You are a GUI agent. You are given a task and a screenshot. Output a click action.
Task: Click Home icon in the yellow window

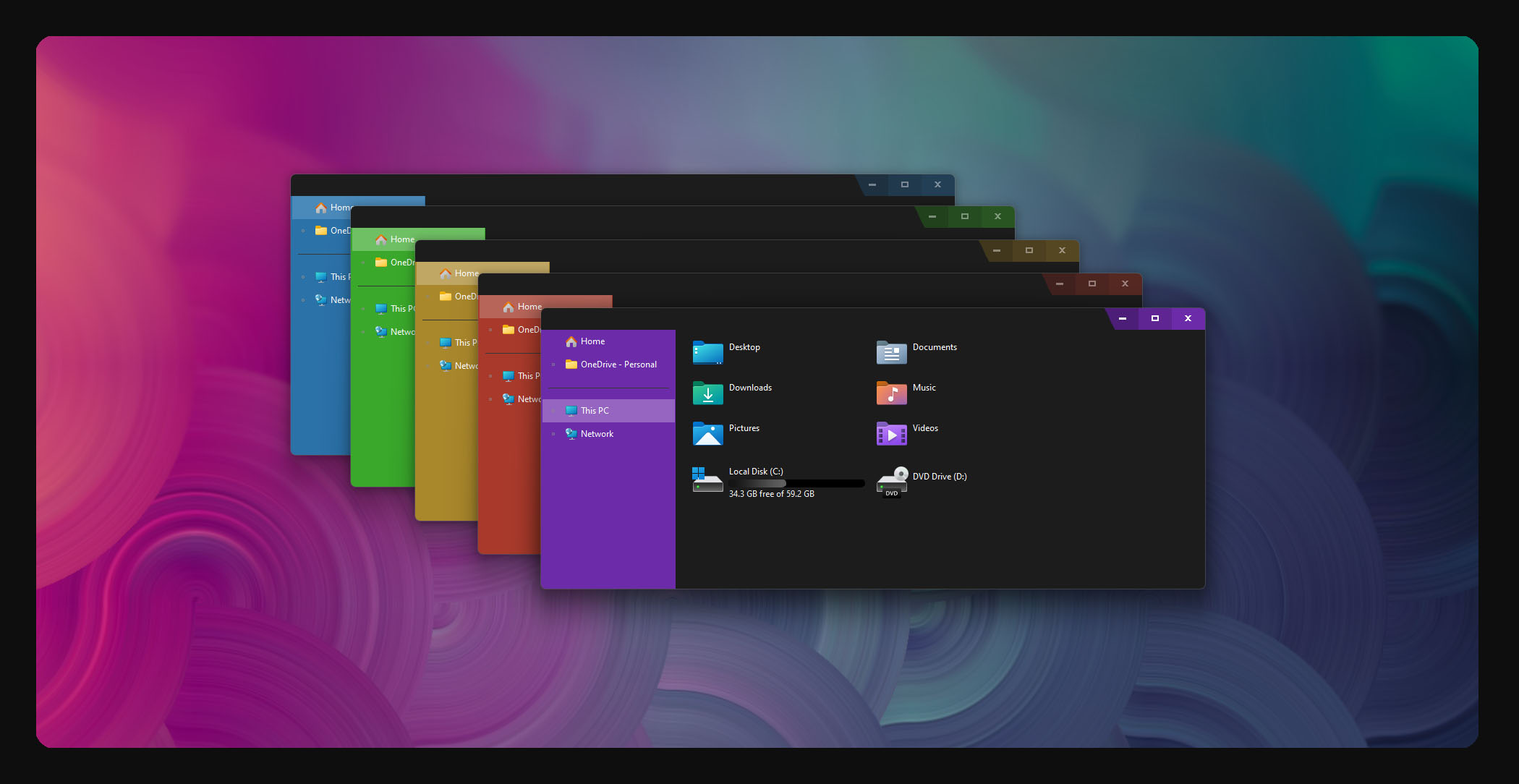446,273
